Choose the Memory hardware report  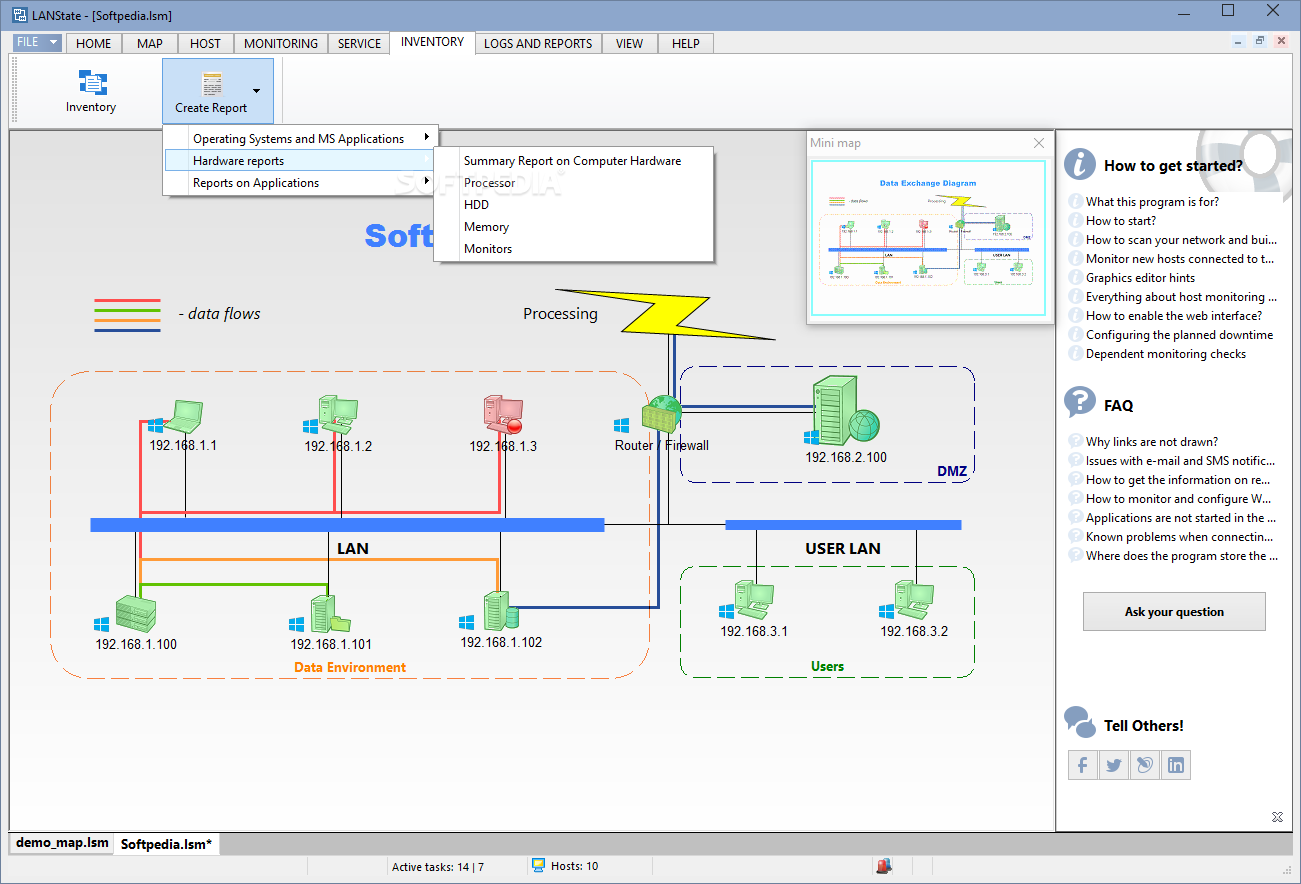tap(573, 227)
